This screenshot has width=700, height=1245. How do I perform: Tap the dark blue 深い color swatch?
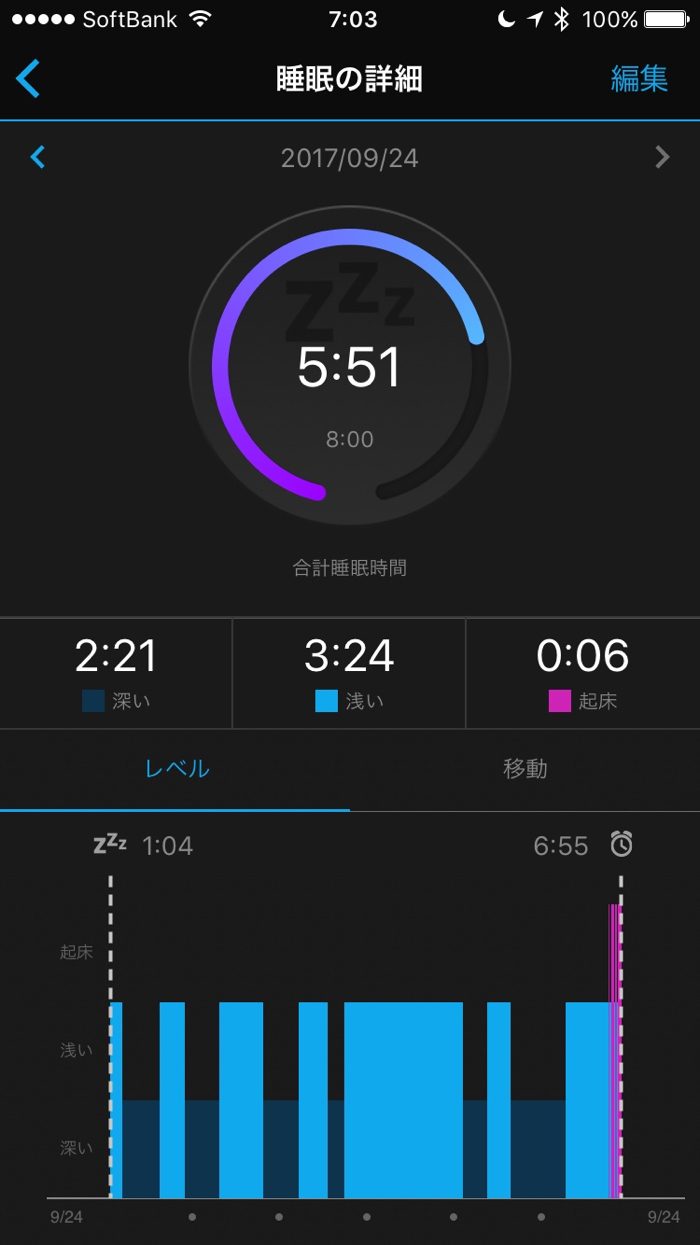point(93,701)
